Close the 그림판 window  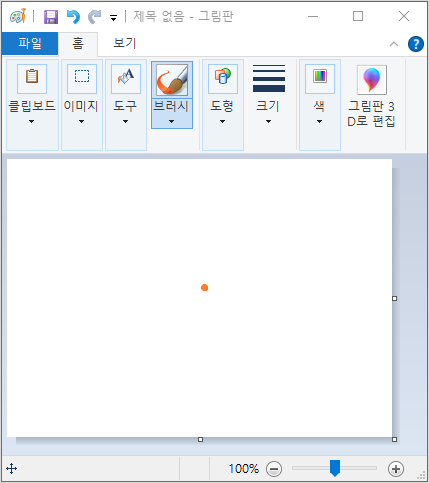pos(404,16)
